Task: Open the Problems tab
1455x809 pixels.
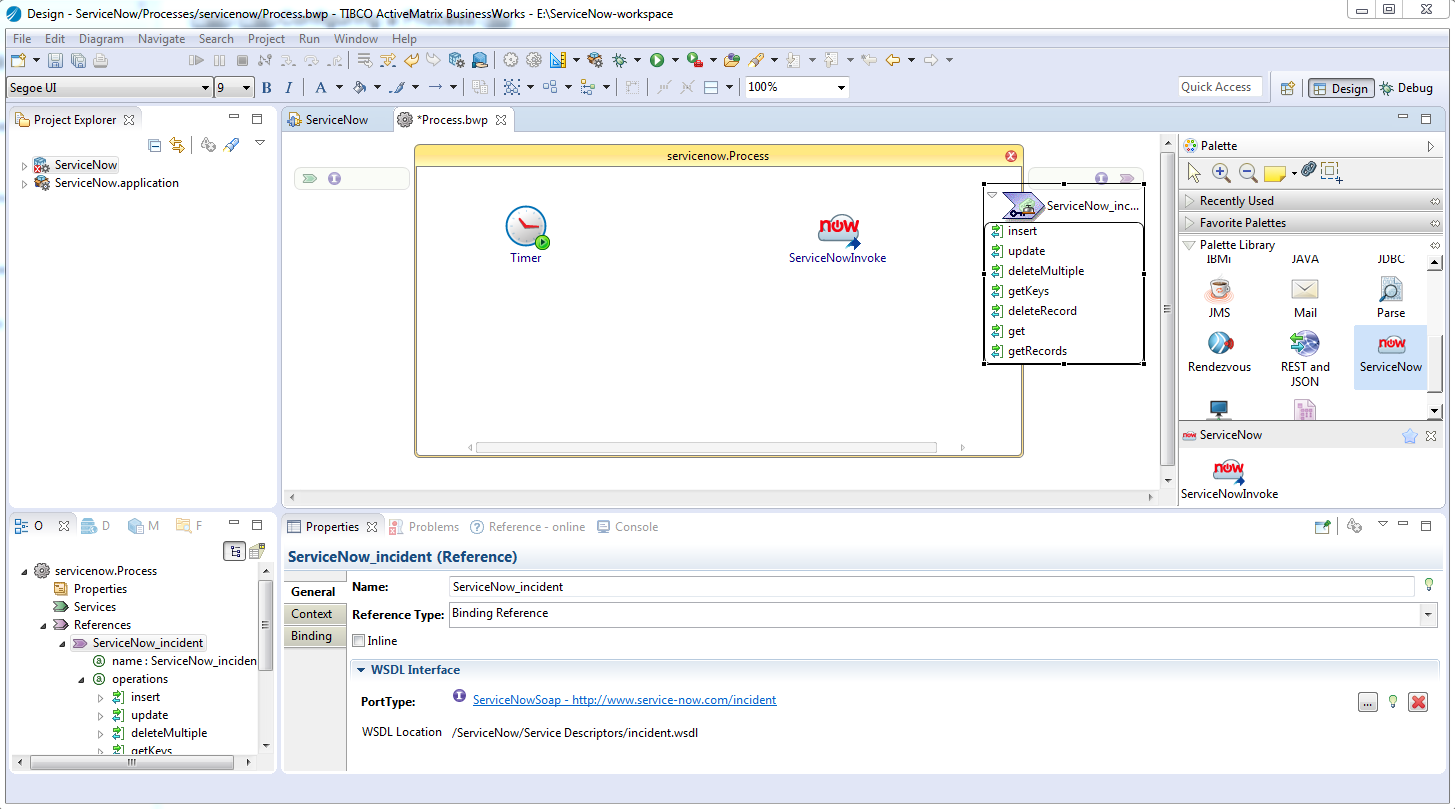Action: click(424, 527)
